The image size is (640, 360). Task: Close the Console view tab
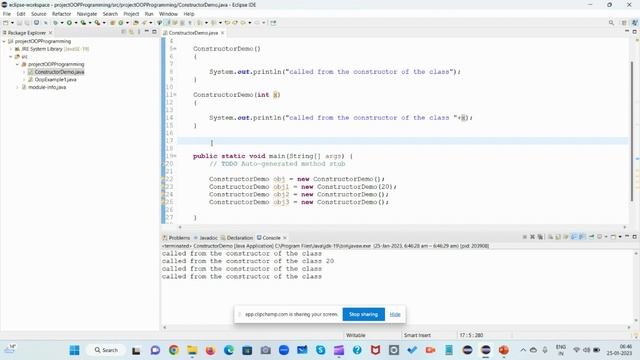(285, 238)
